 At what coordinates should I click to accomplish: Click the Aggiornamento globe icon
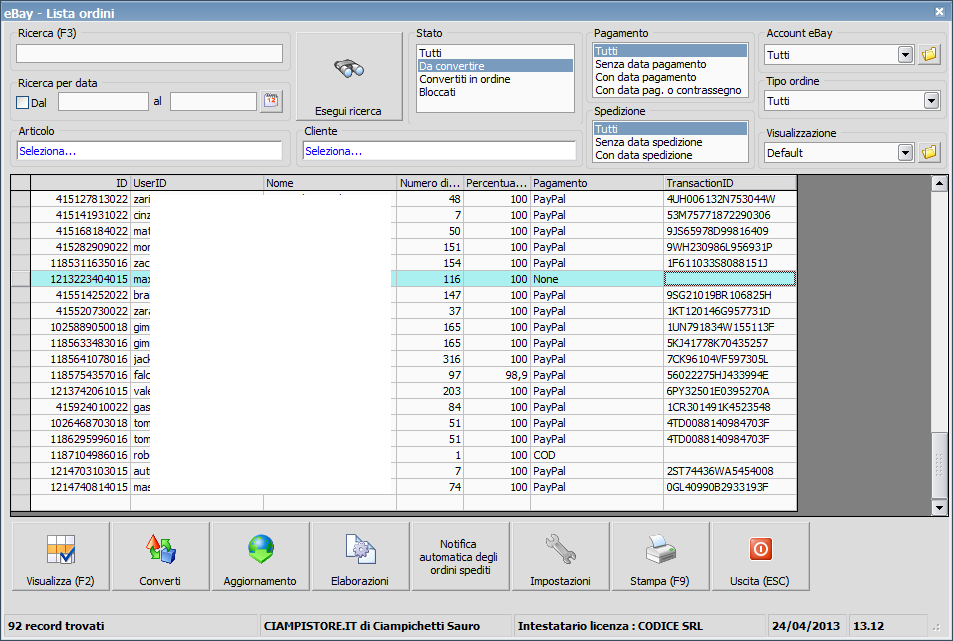(260, 549)
